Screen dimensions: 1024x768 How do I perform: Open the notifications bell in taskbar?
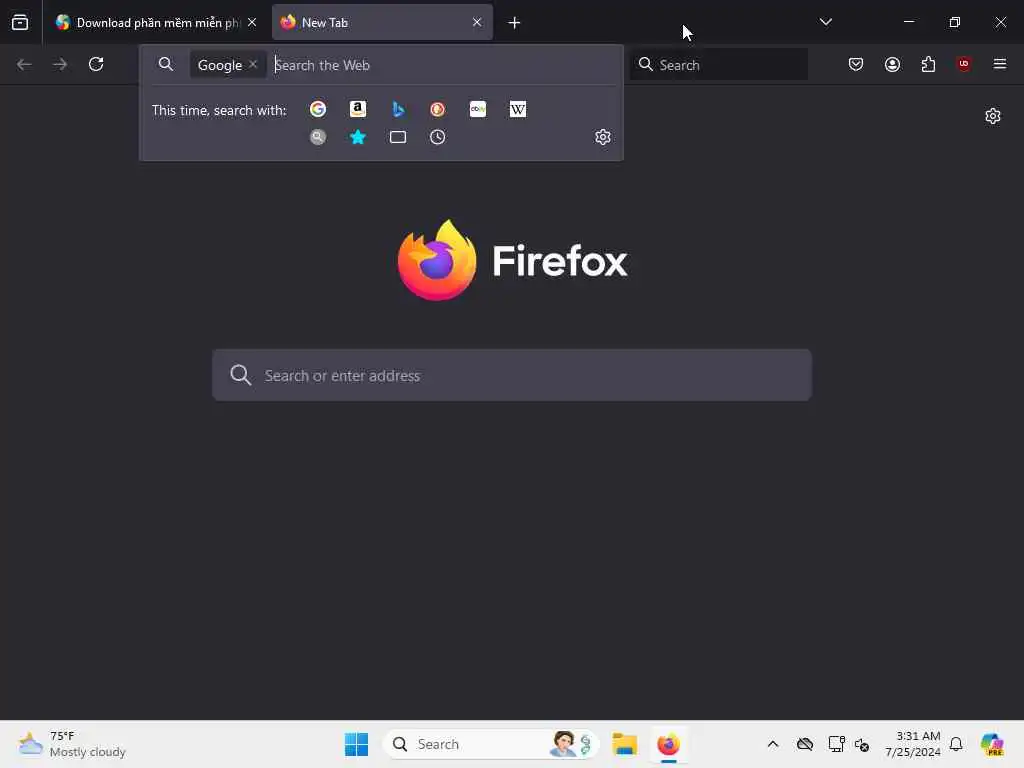(x=956, y=744)
